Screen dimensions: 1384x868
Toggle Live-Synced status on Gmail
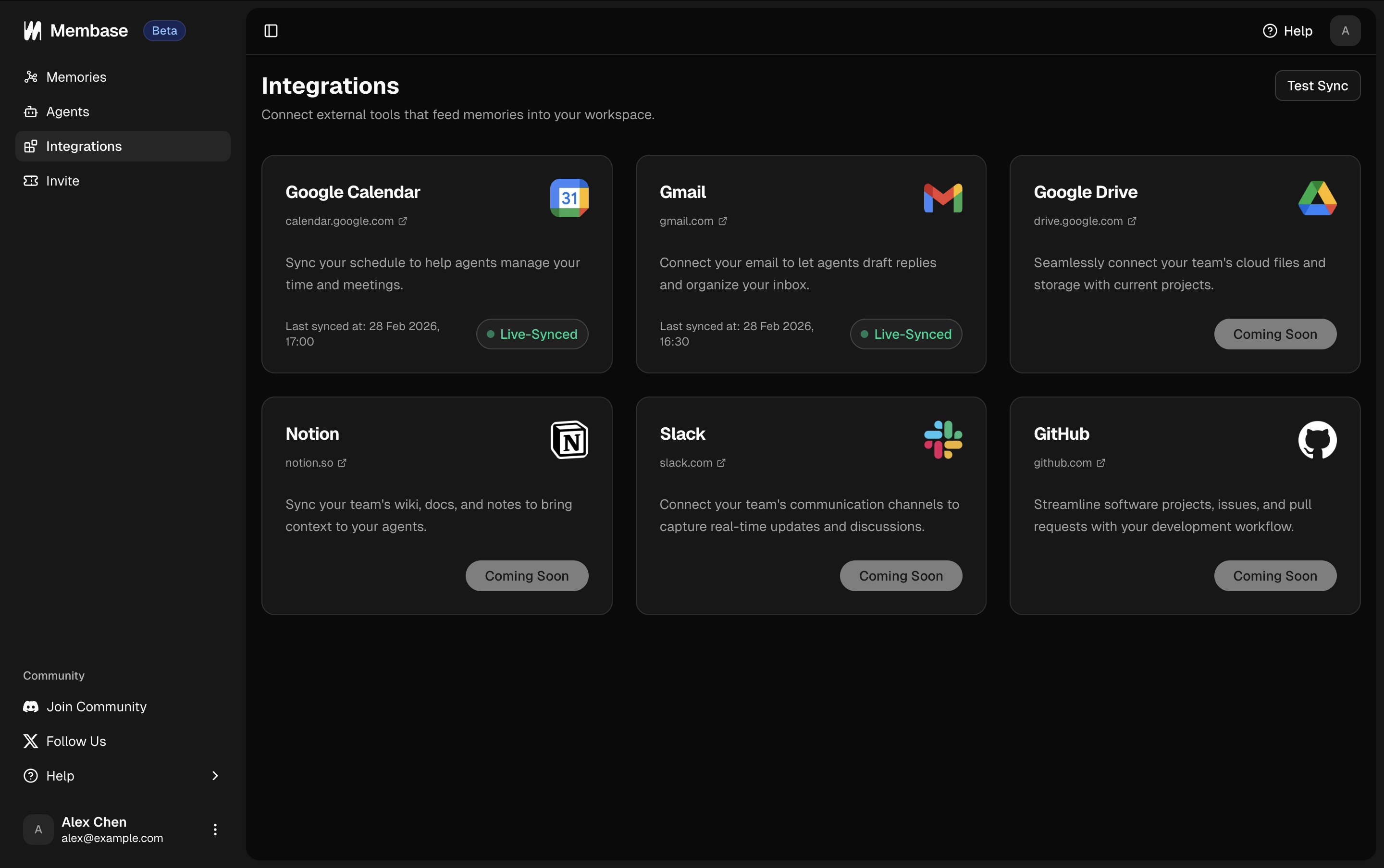pyautogui.click(x=905, y=334)
